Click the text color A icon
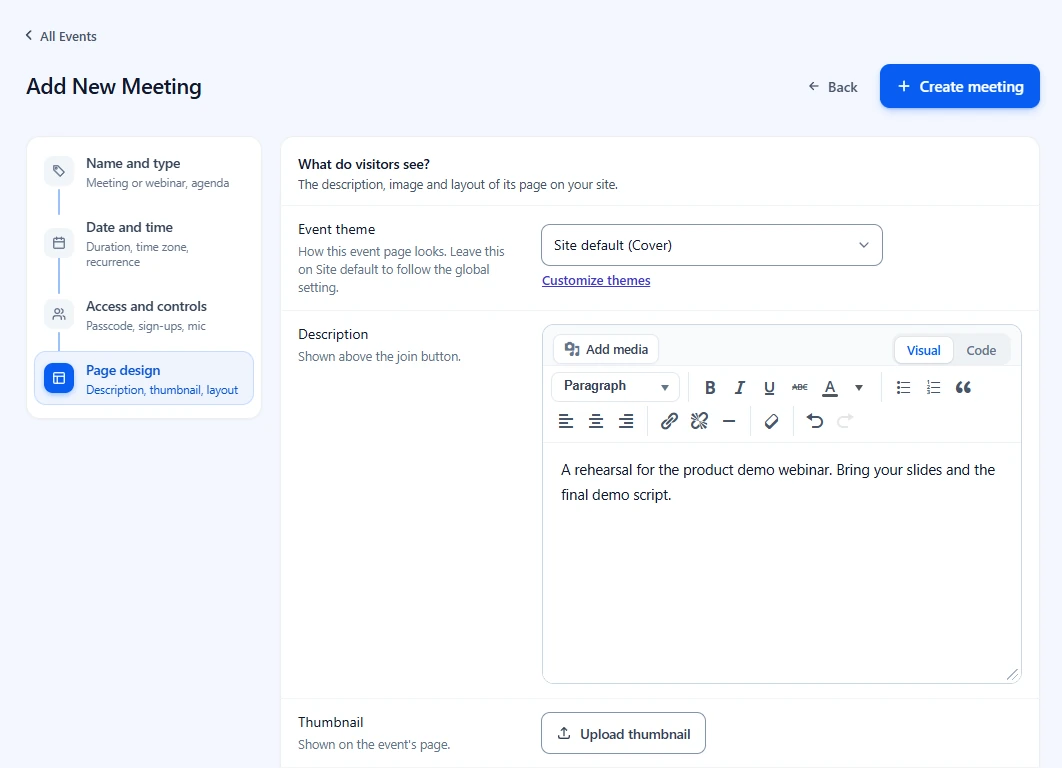 [830, 387]
